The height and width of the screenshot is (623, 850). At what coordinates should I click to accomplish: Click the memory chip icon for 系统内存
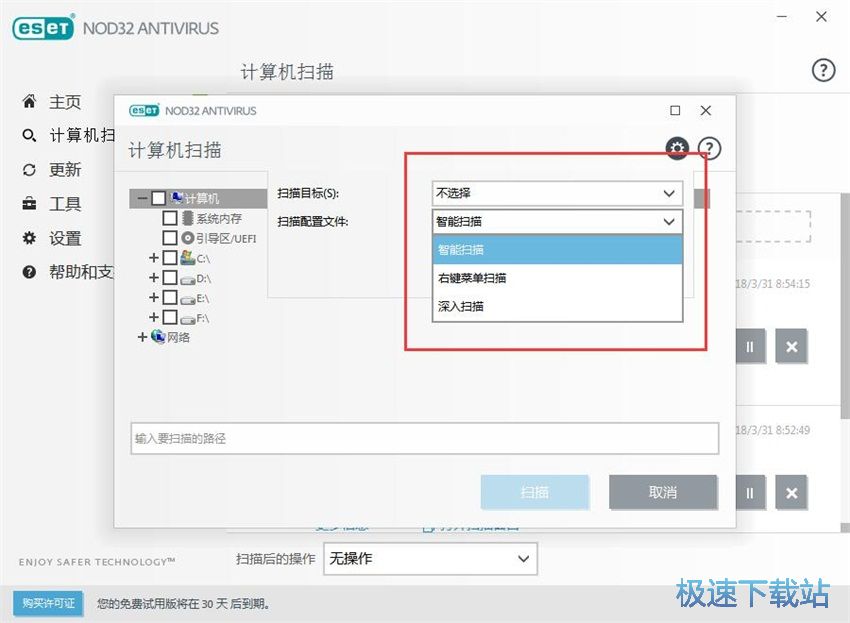[188, 218]
